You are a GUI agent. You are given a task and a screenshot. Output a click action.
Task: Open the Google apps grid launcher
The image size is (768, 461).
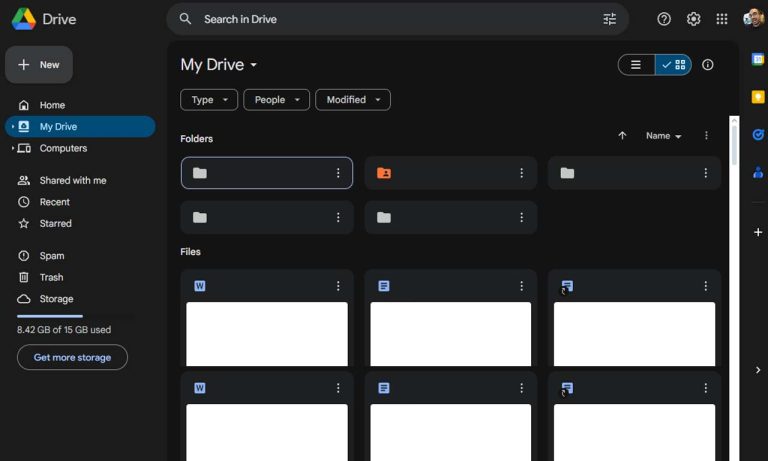tap(721, 19)
